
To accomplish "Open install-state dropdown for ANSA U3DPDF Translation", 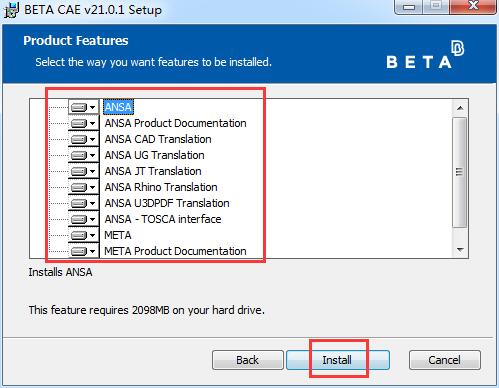I will (x=83, y=203).
